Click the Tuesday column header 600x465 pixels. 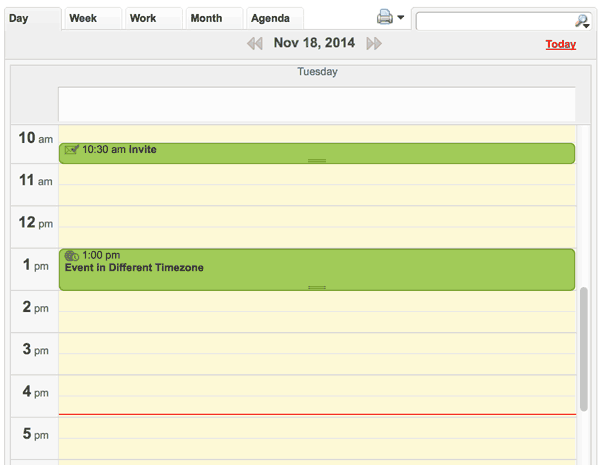tap(317, 72)
